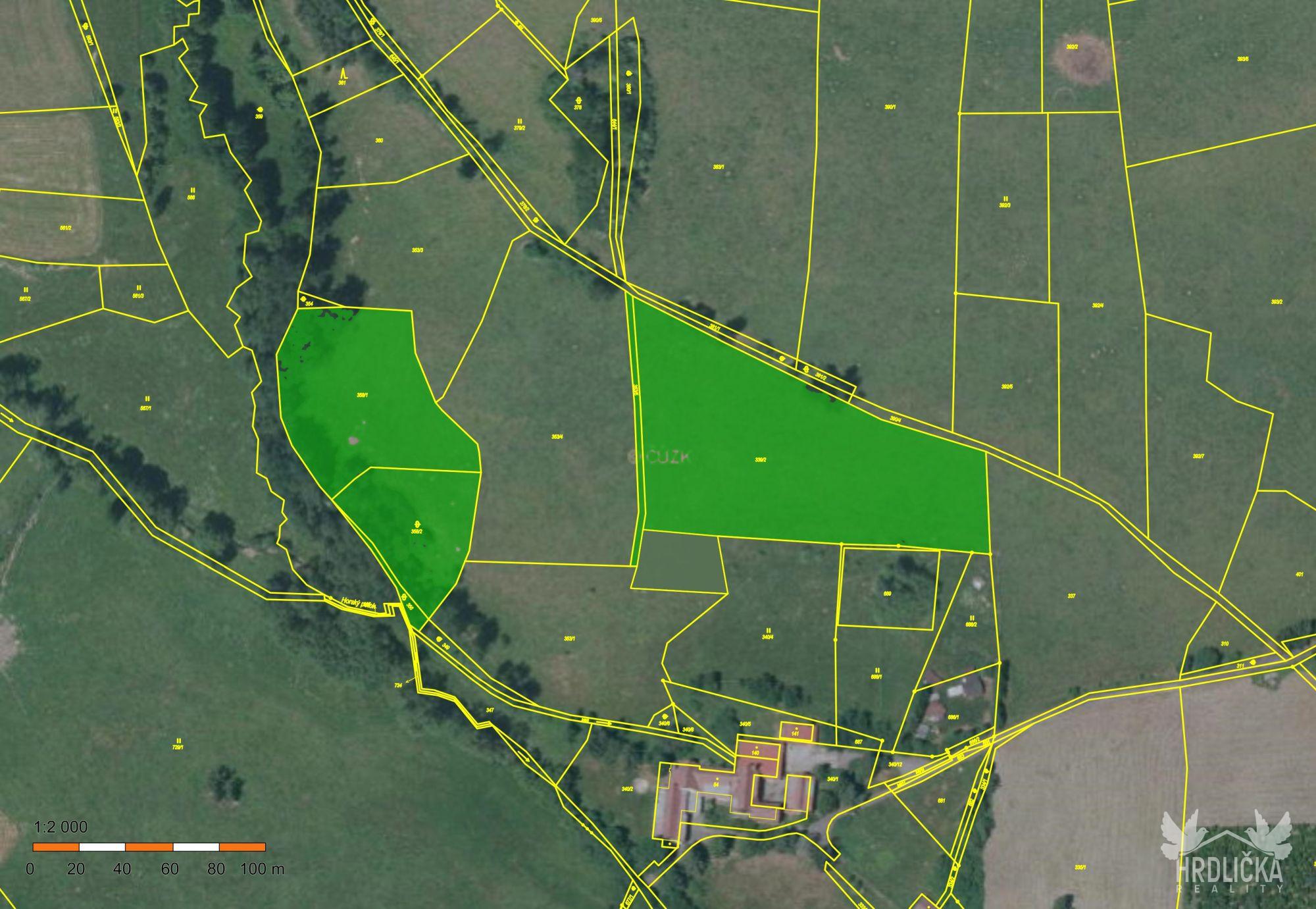Click the Horský potok stream label
The image size is (1316, 909).
[x=359, y=603]
